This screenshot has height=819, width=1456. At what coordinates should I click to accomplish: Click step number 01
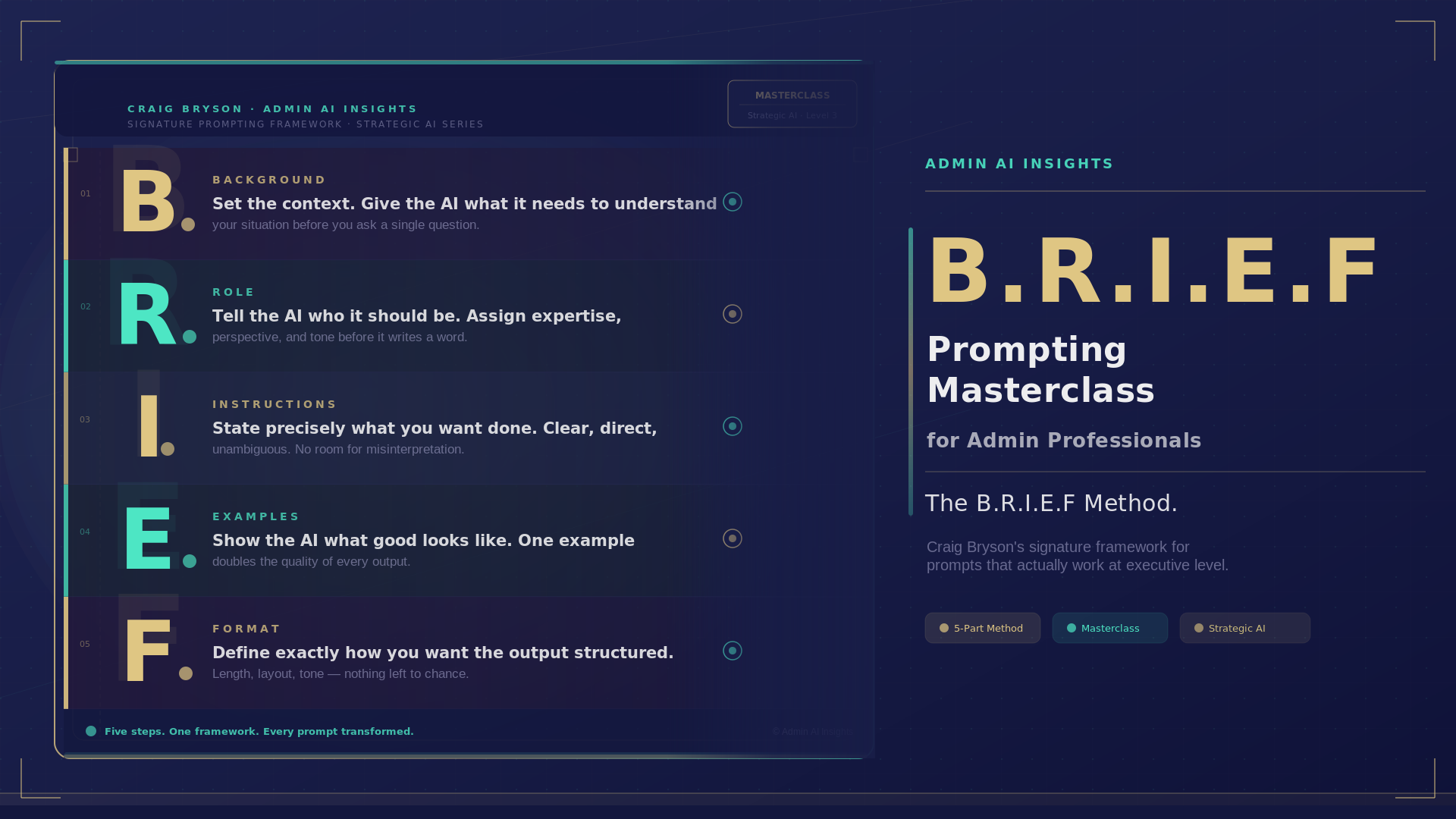(86, 194)
